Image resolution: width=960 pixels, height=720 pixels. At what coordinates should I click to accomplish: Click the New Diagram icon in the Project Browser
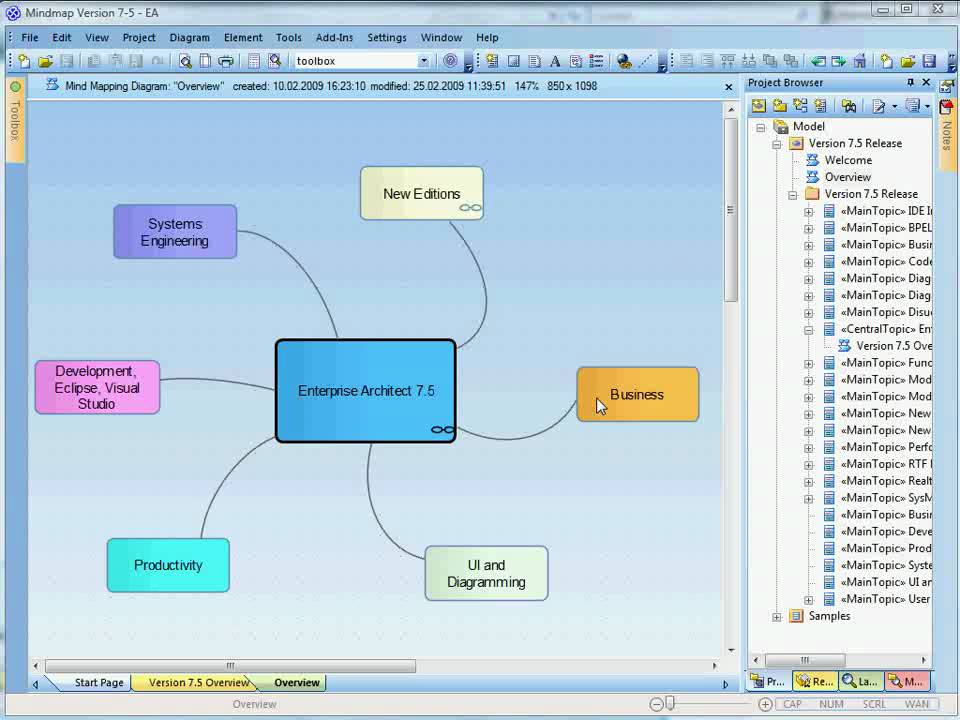click(800, 106)
